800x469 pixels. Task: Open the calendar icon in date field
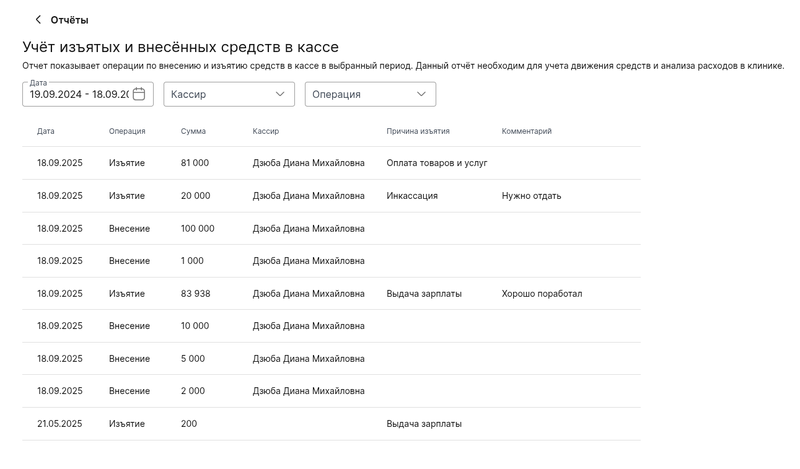tap(139, 94)
